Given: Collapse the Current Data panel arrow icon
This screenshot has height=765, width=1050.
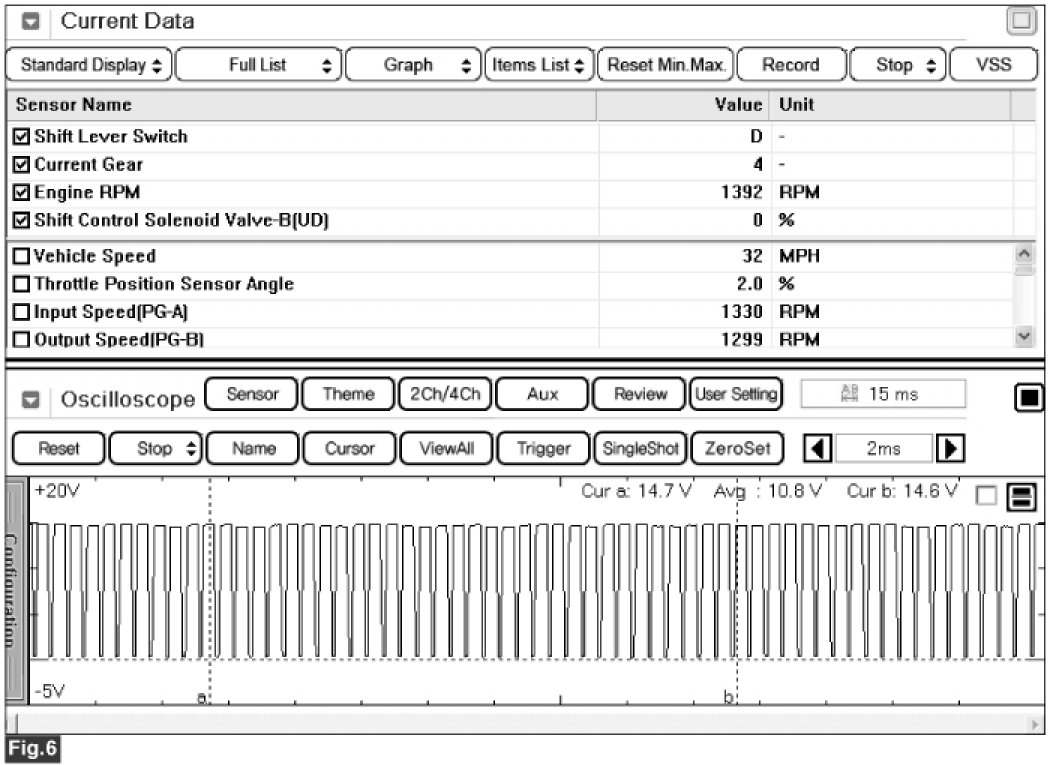Looking at the screenshot, I should pos(31,22).
